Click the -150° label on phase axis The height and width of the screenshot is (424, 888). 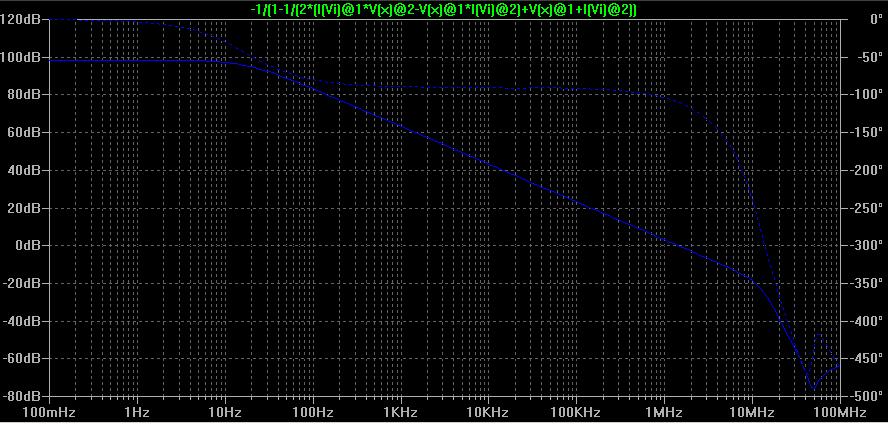pos(865,132)
